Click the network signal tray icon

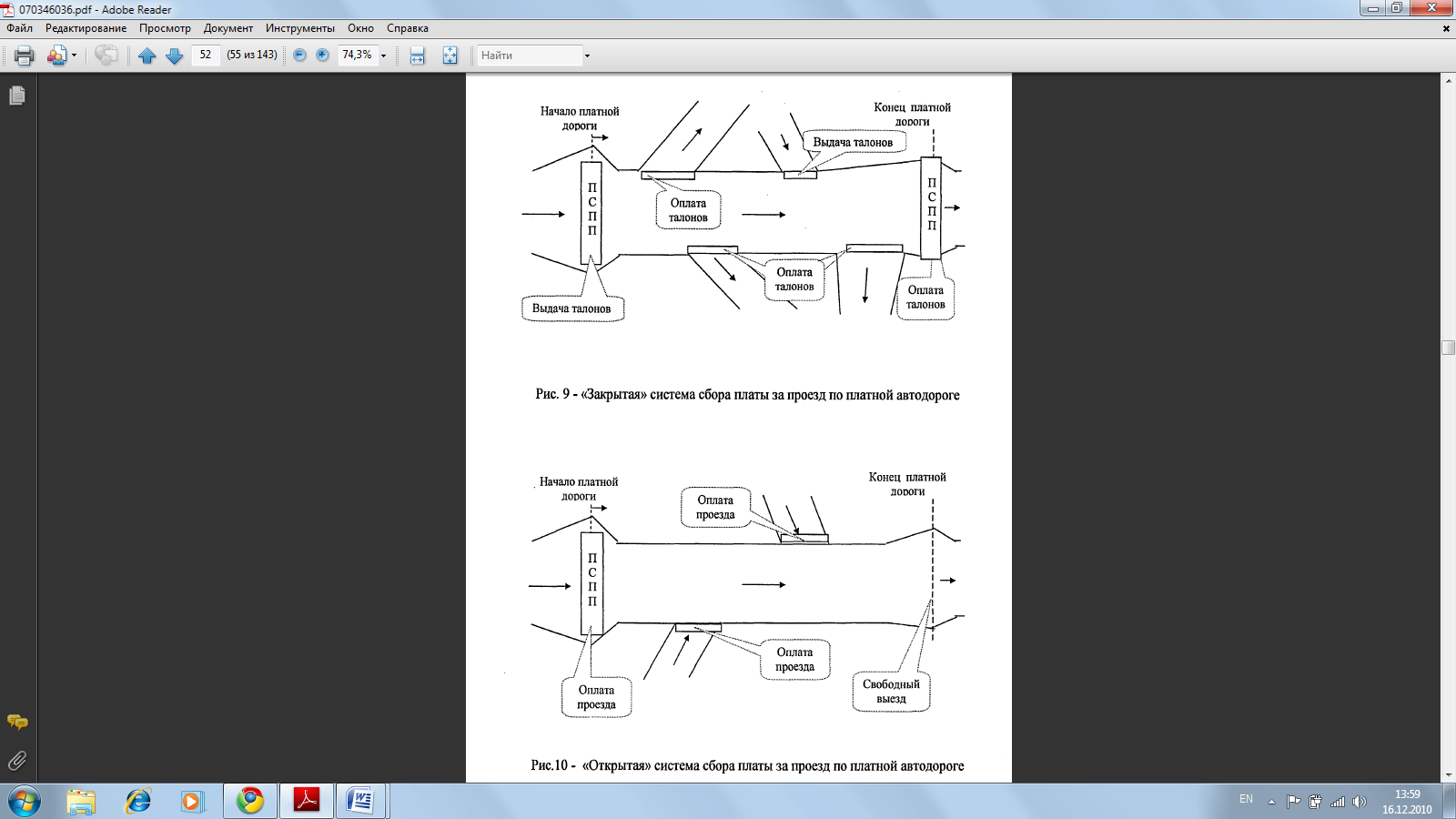(1338, 802)
